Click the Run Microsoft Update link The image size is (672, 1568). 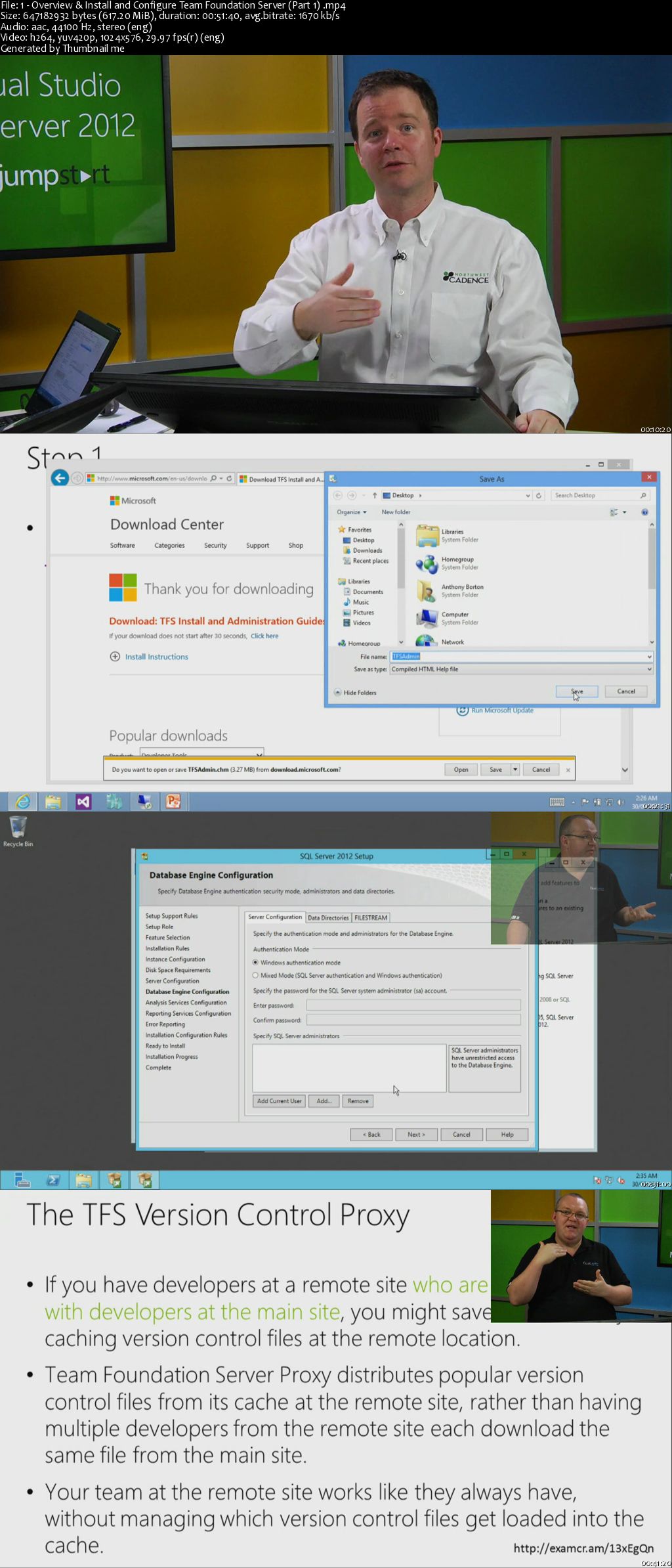[502, 710]
